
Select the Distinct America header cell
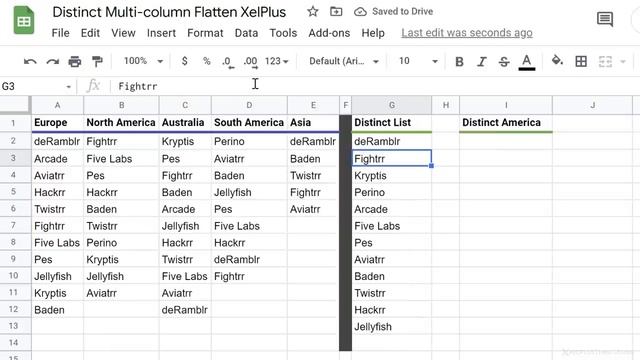(506, 122)
